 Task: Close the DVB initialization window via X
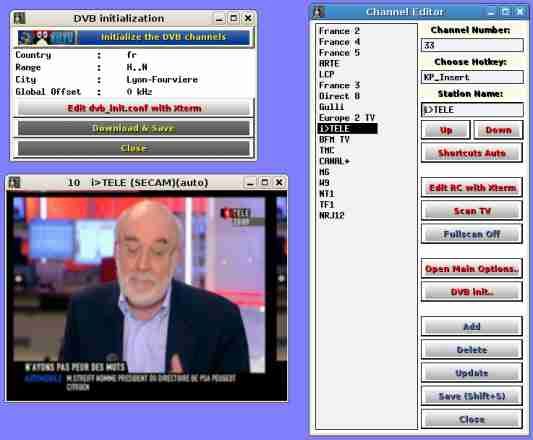click(248, 18)
